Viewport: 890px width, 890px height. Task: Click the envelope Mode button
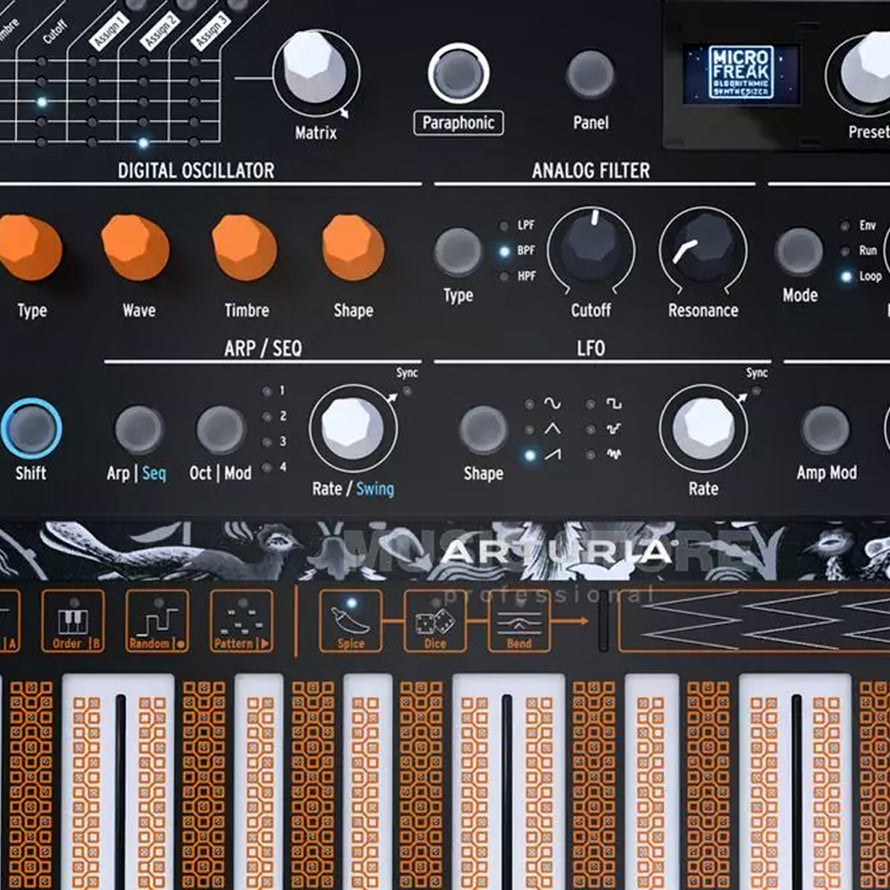click(799, 252)
